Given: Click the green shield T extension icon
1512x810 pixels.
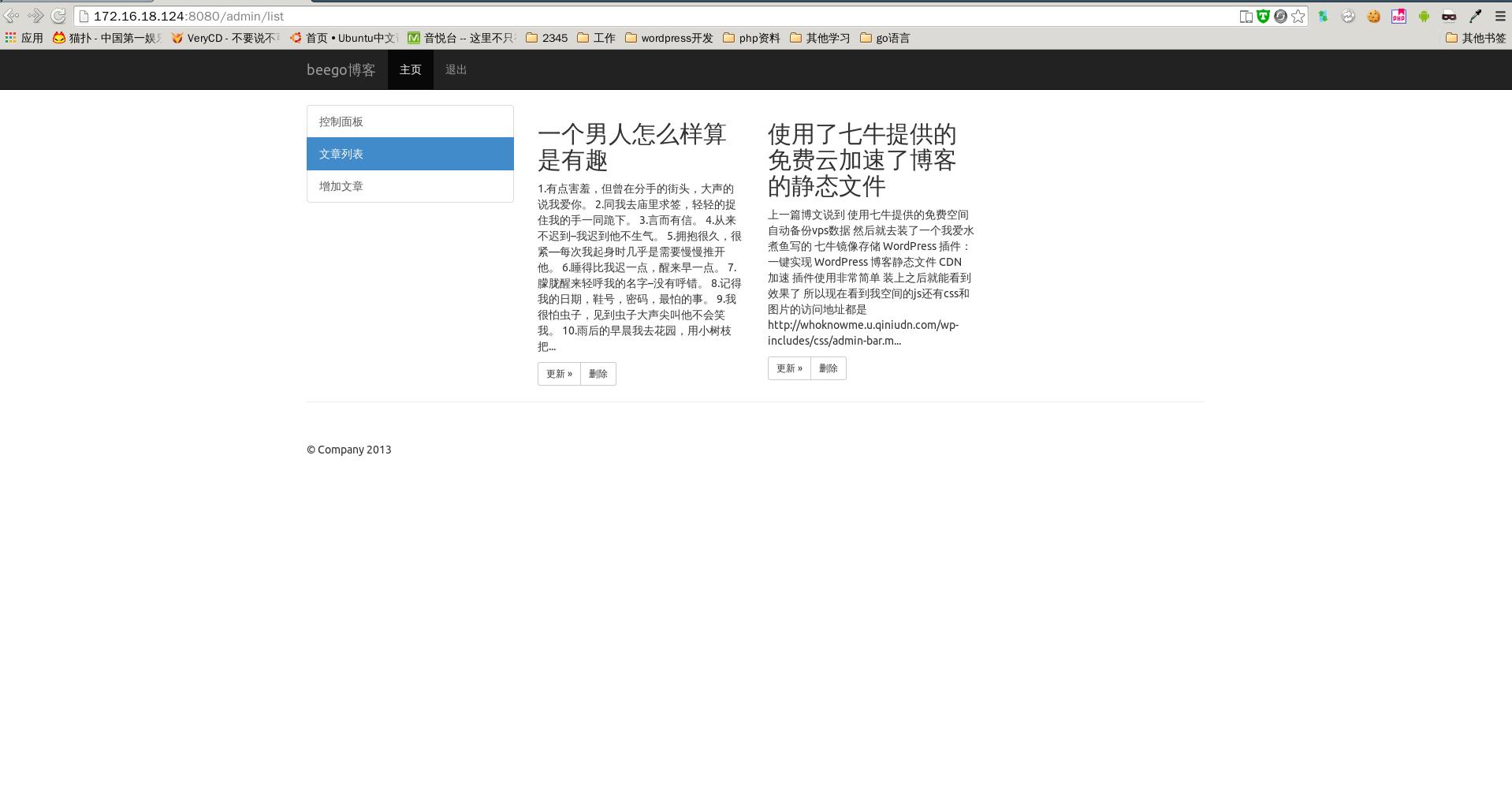Looking at the screenshot, I should pyautogui.click(x=1264, y=16).
